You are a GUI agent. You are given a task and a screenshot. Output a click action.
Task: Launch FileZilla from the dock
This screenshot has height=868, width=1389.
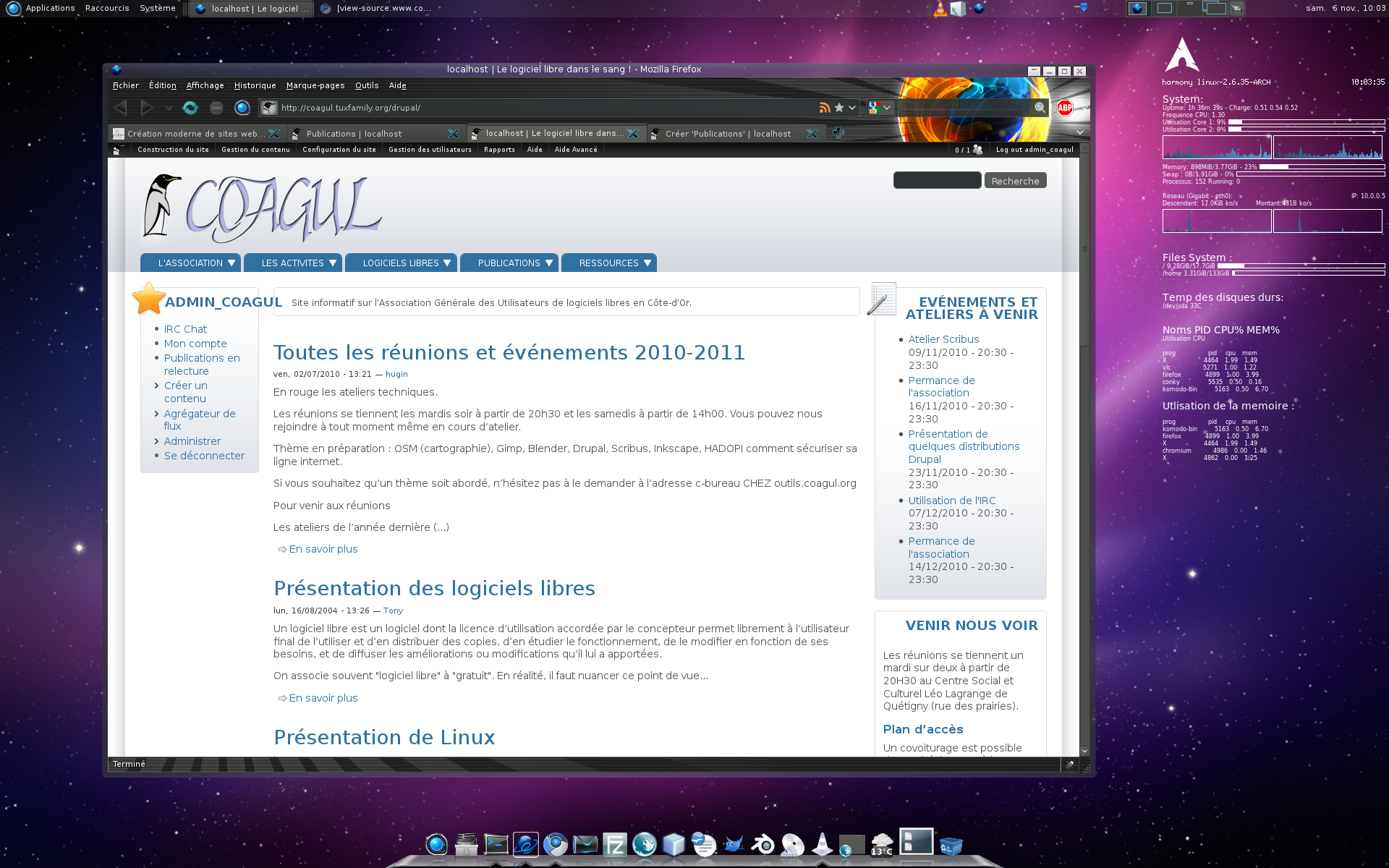click(x=615, y=844)
